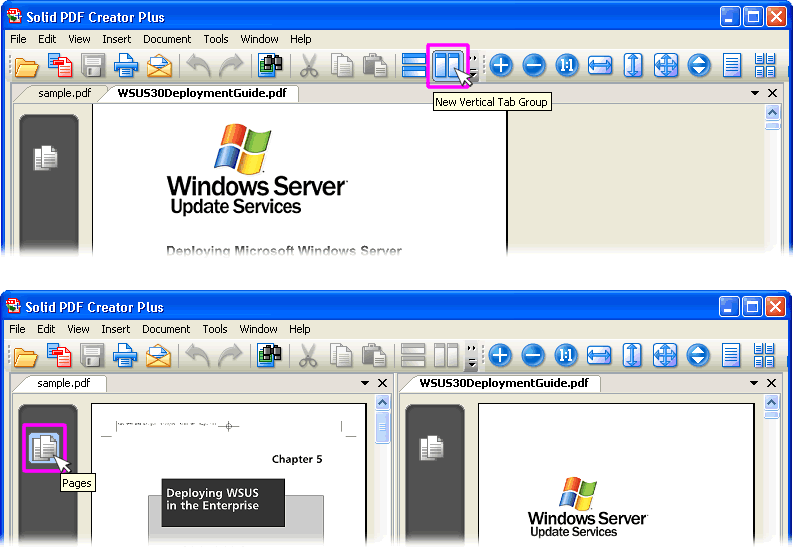Click Fit Height icon in upper window
Image resolution: width=800 pixels, height=560 pixels.
633,65
